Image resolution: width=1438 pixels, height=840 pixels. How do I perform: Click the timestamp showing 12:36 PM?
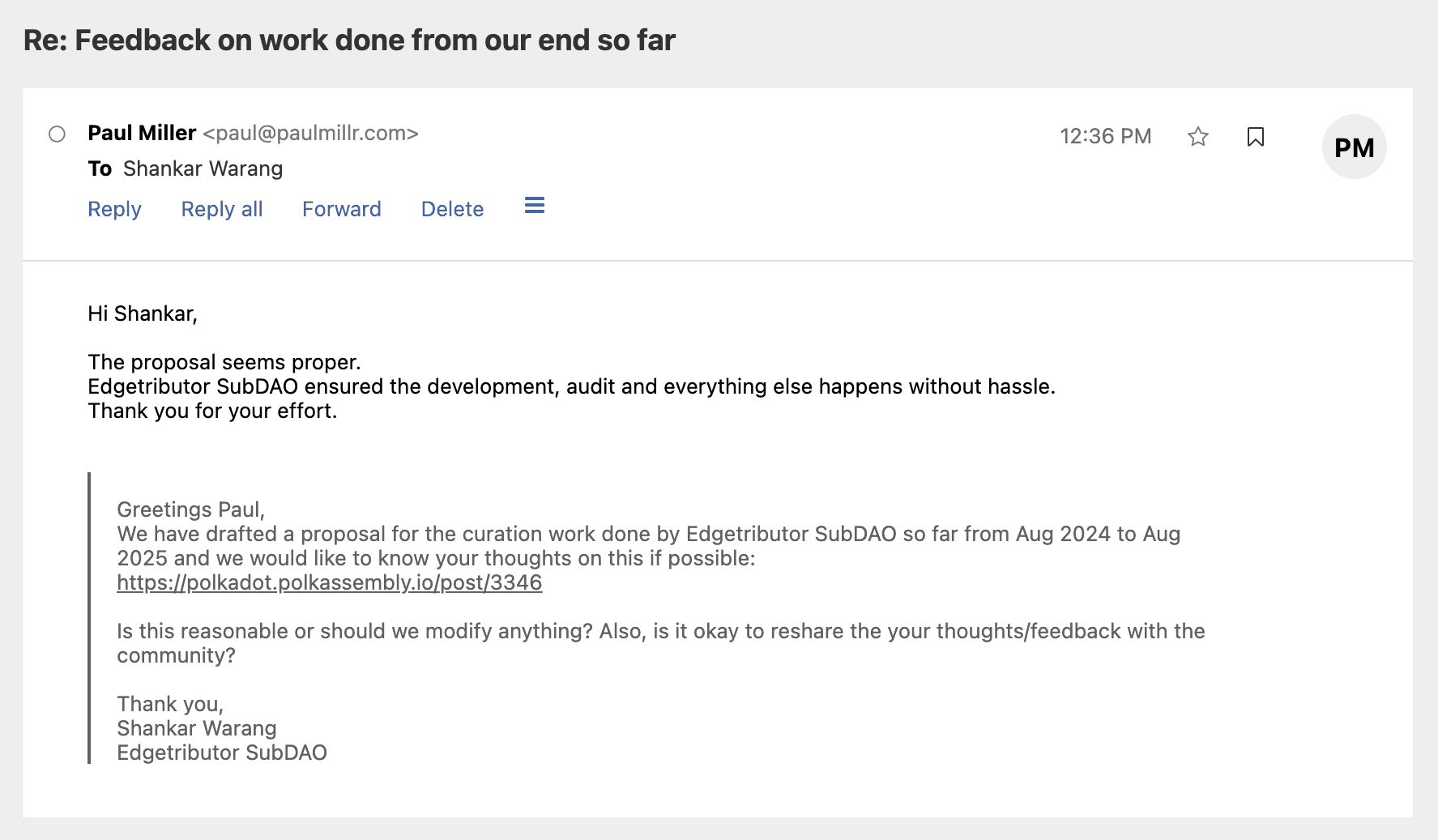(1106, 136)
